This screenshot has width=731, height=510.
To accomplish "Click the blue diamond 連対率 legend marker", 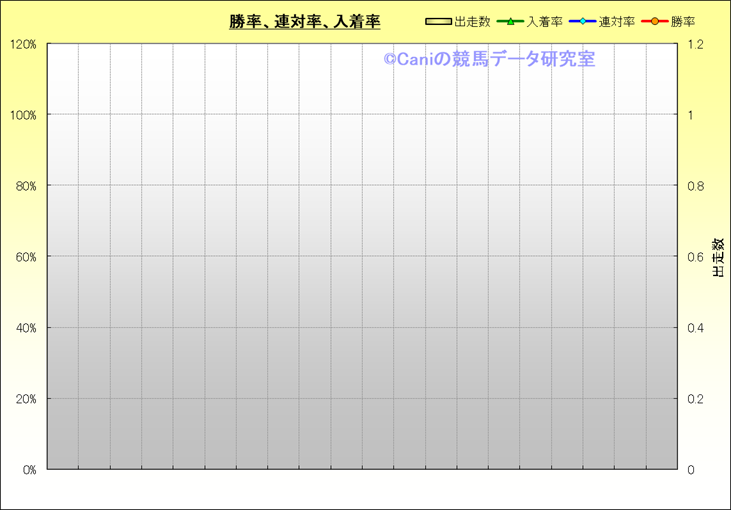I will pos(596,21).
